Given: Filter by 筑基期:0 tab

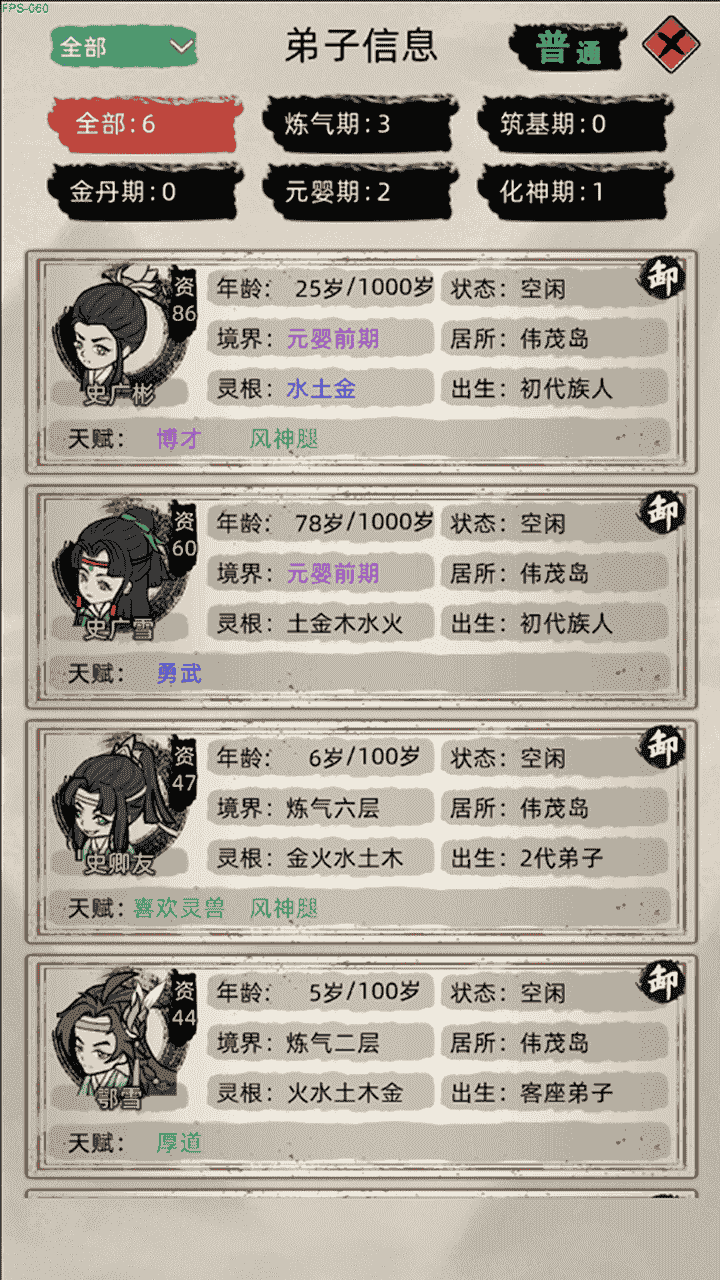Looking at the screenshot, I should tap(574, 124).
